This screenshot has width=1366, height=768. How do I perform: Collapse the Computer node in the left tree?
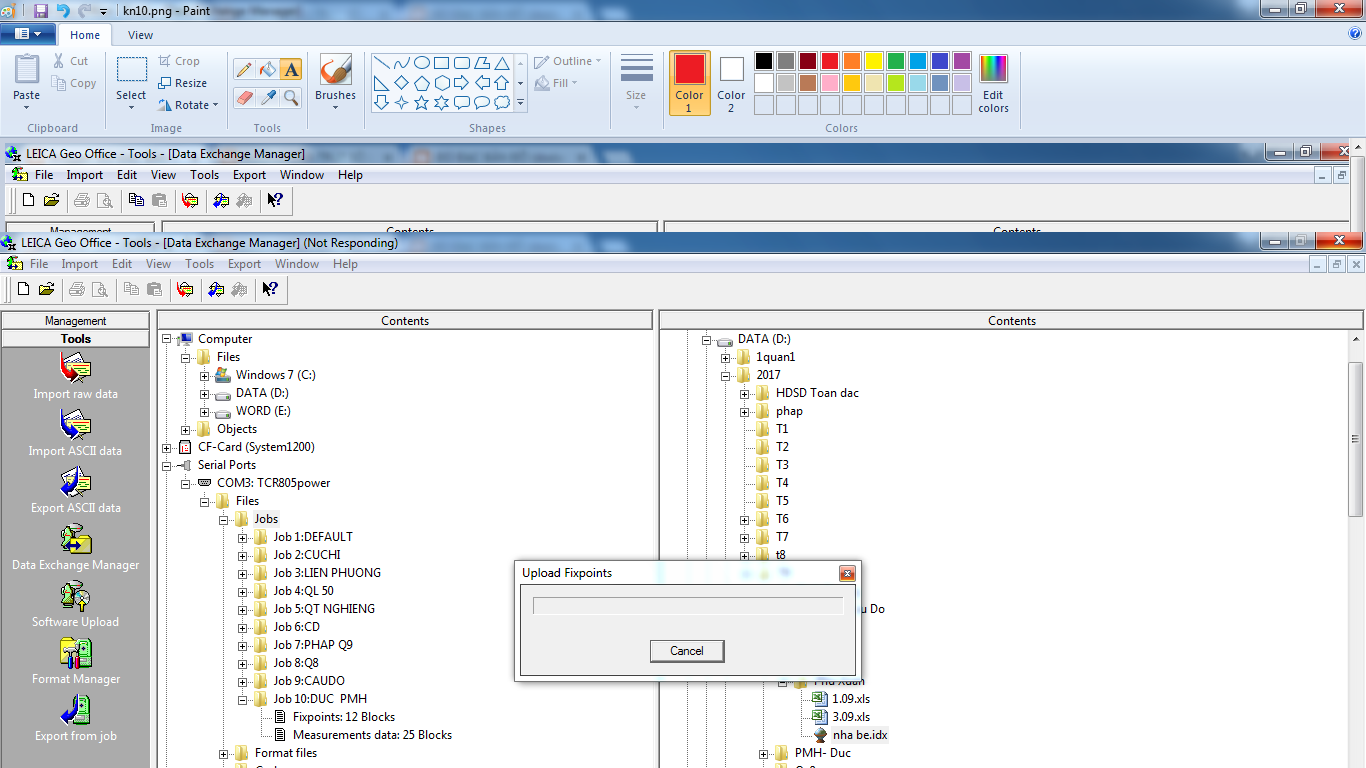(x=167, y=339)
